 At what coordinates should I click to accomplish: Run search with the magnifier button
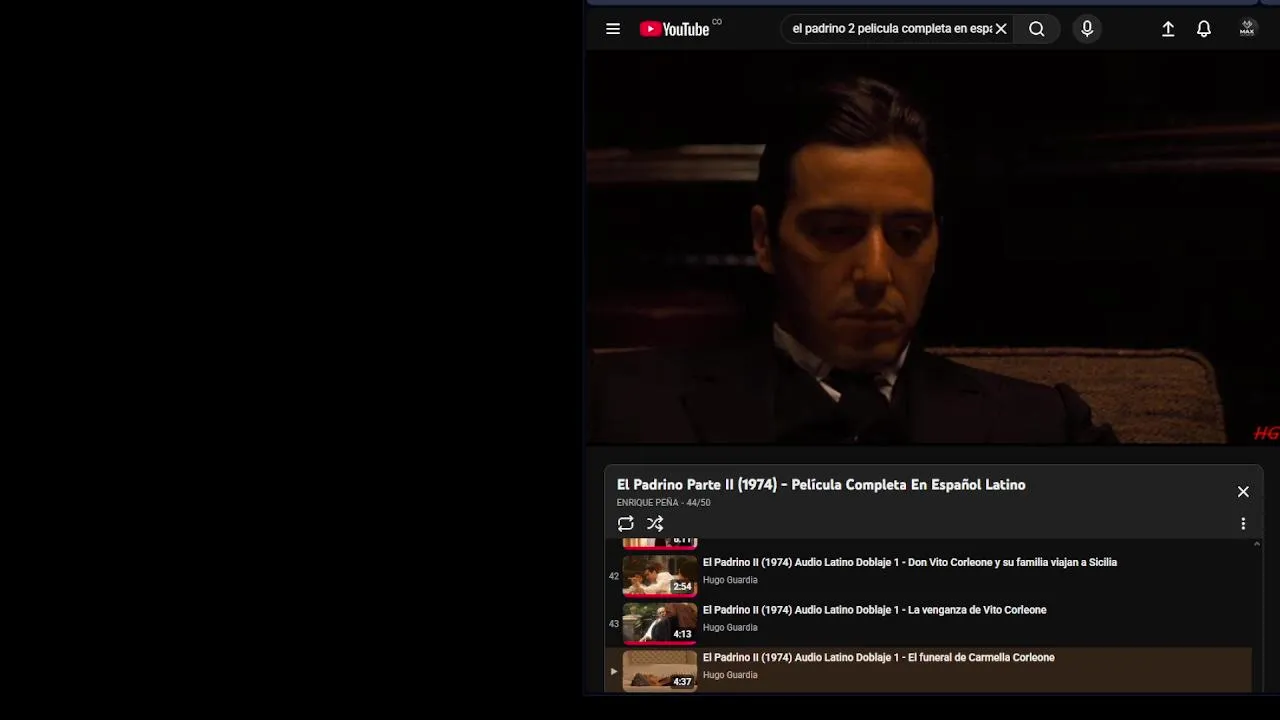coord(1037,29)
